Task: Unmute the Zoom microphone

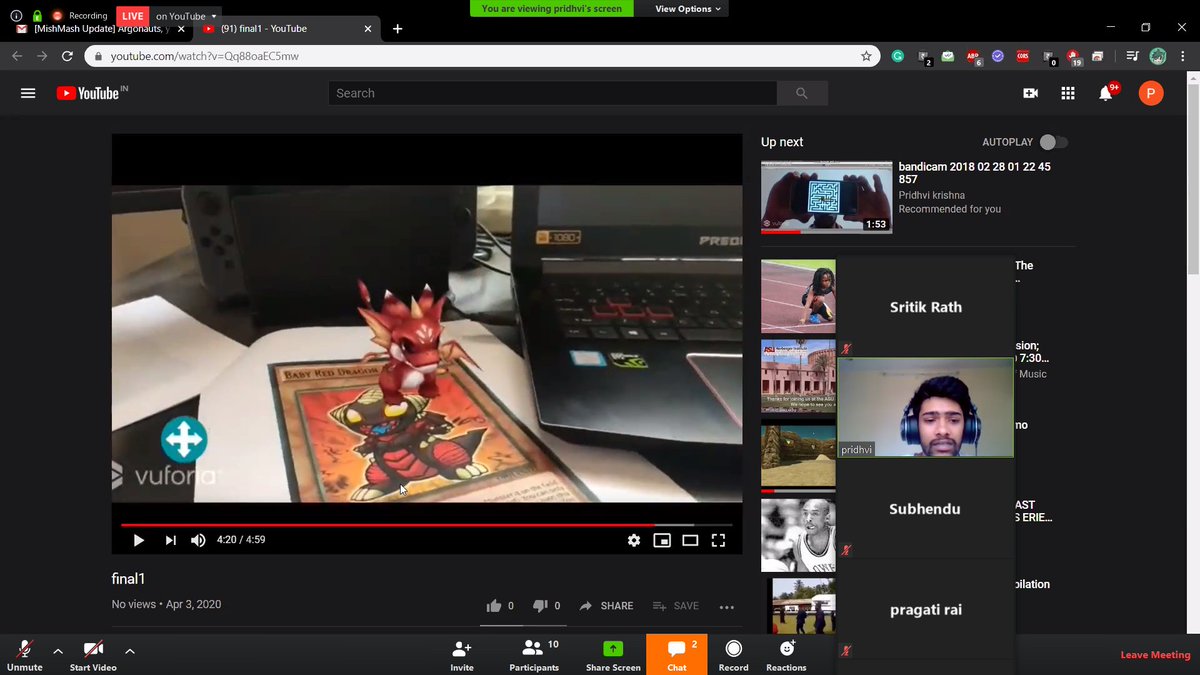Action: (x=25, y=653)
